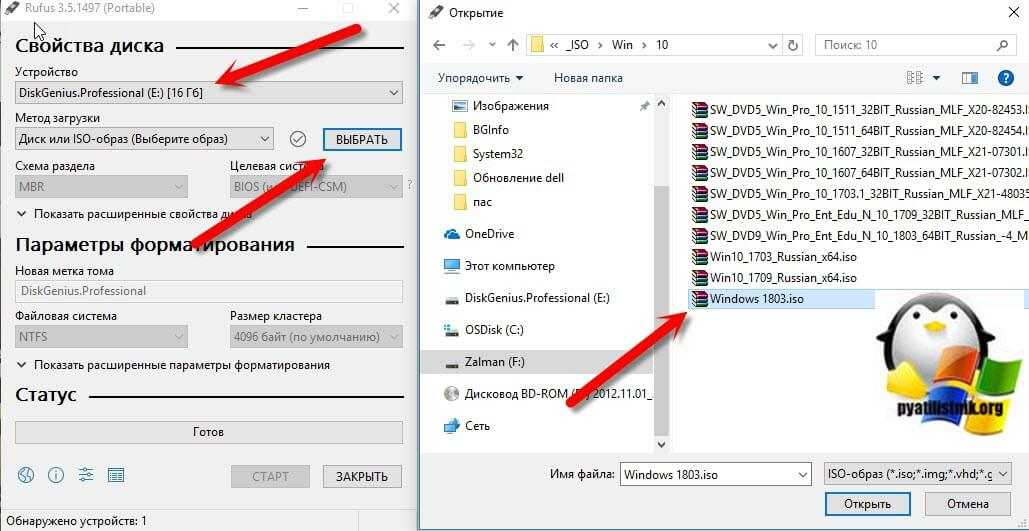Open the view options dropdown arrow

point(936,78)
